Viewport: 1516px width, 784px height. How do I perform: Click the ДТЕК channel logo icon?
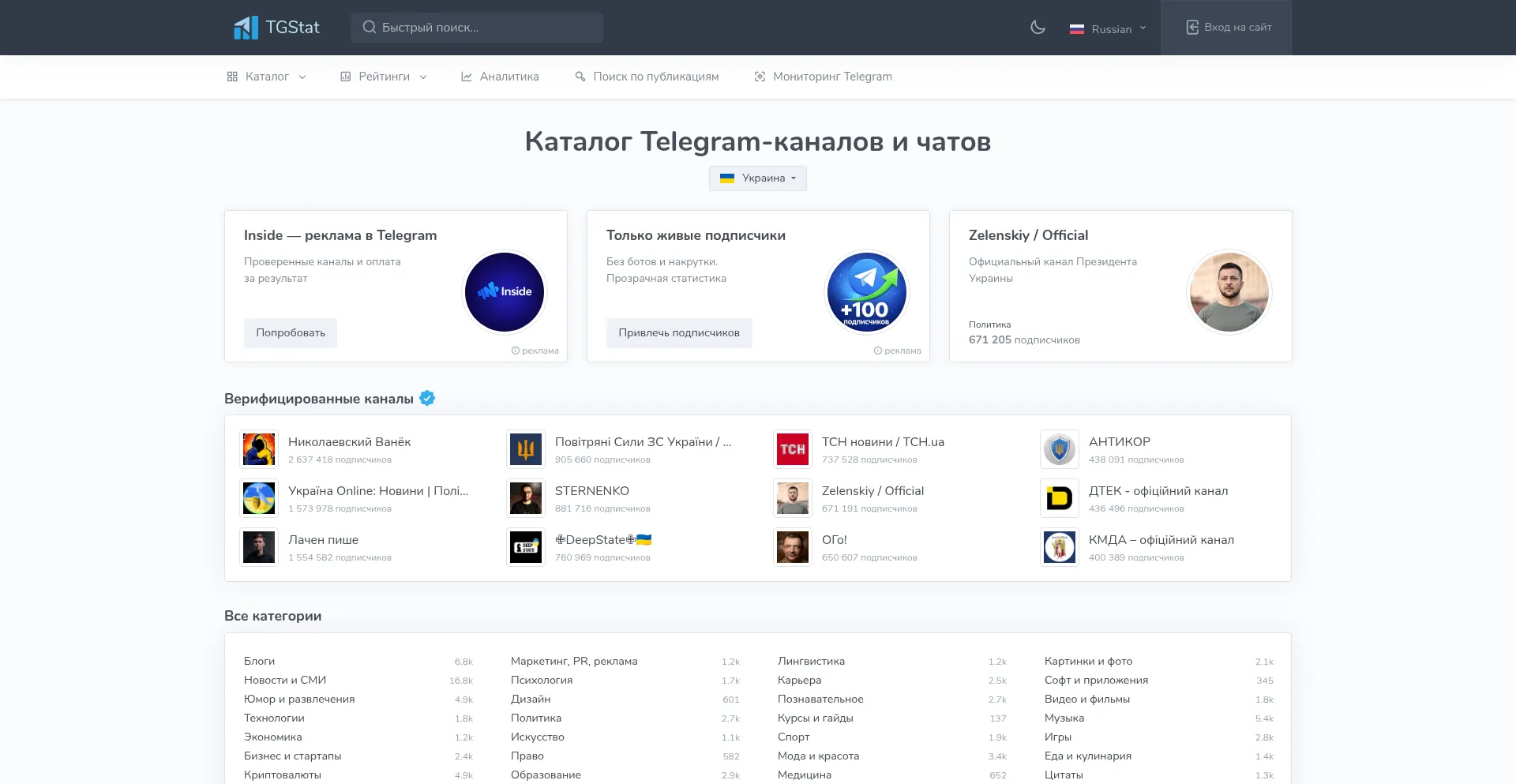(1060, 498)
